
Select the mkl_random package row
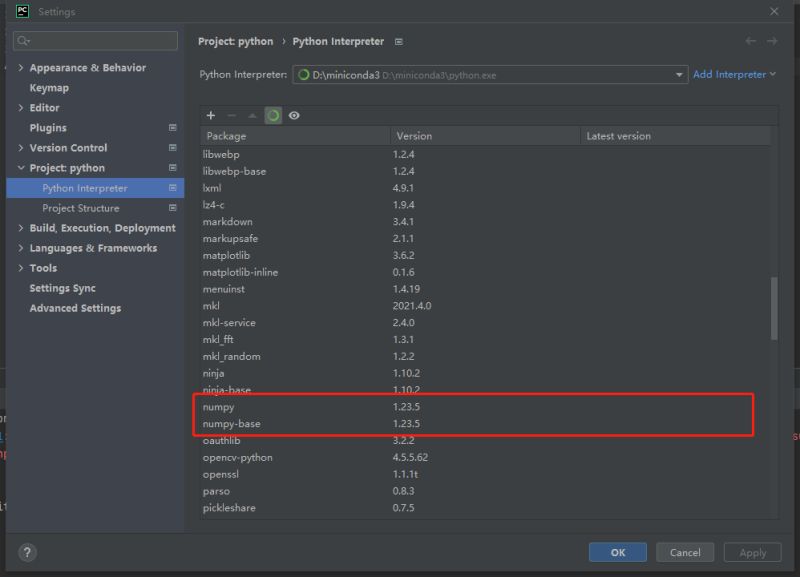tap(485, 356)
